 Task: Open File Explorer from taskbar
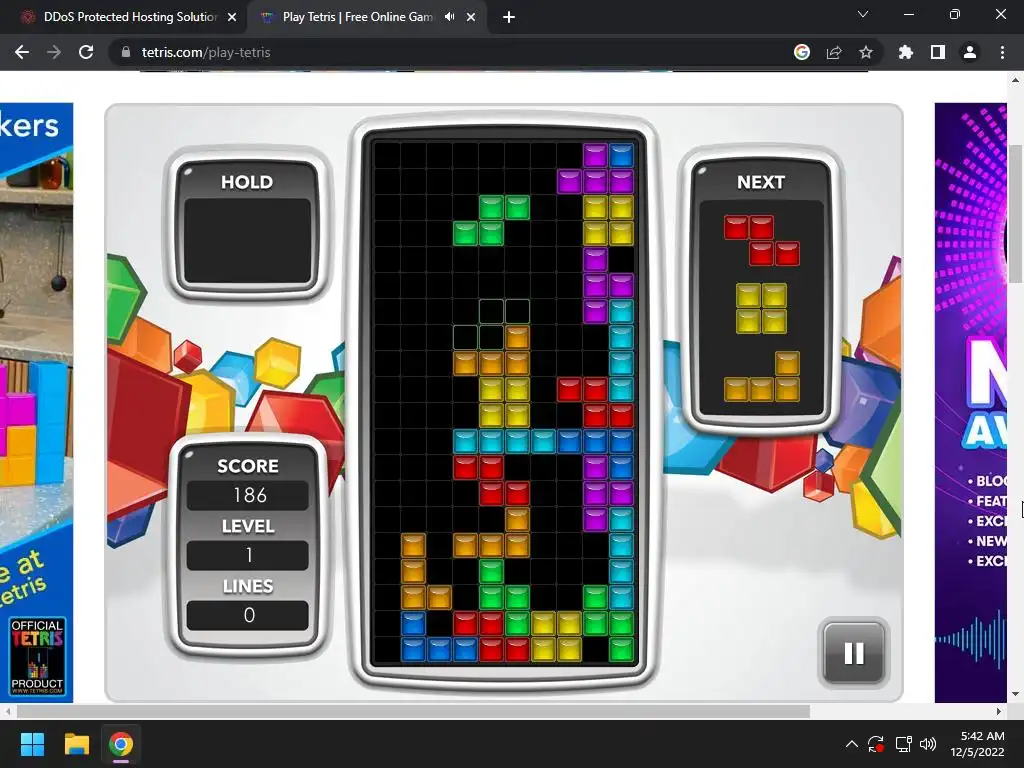[x=76, y=744]
